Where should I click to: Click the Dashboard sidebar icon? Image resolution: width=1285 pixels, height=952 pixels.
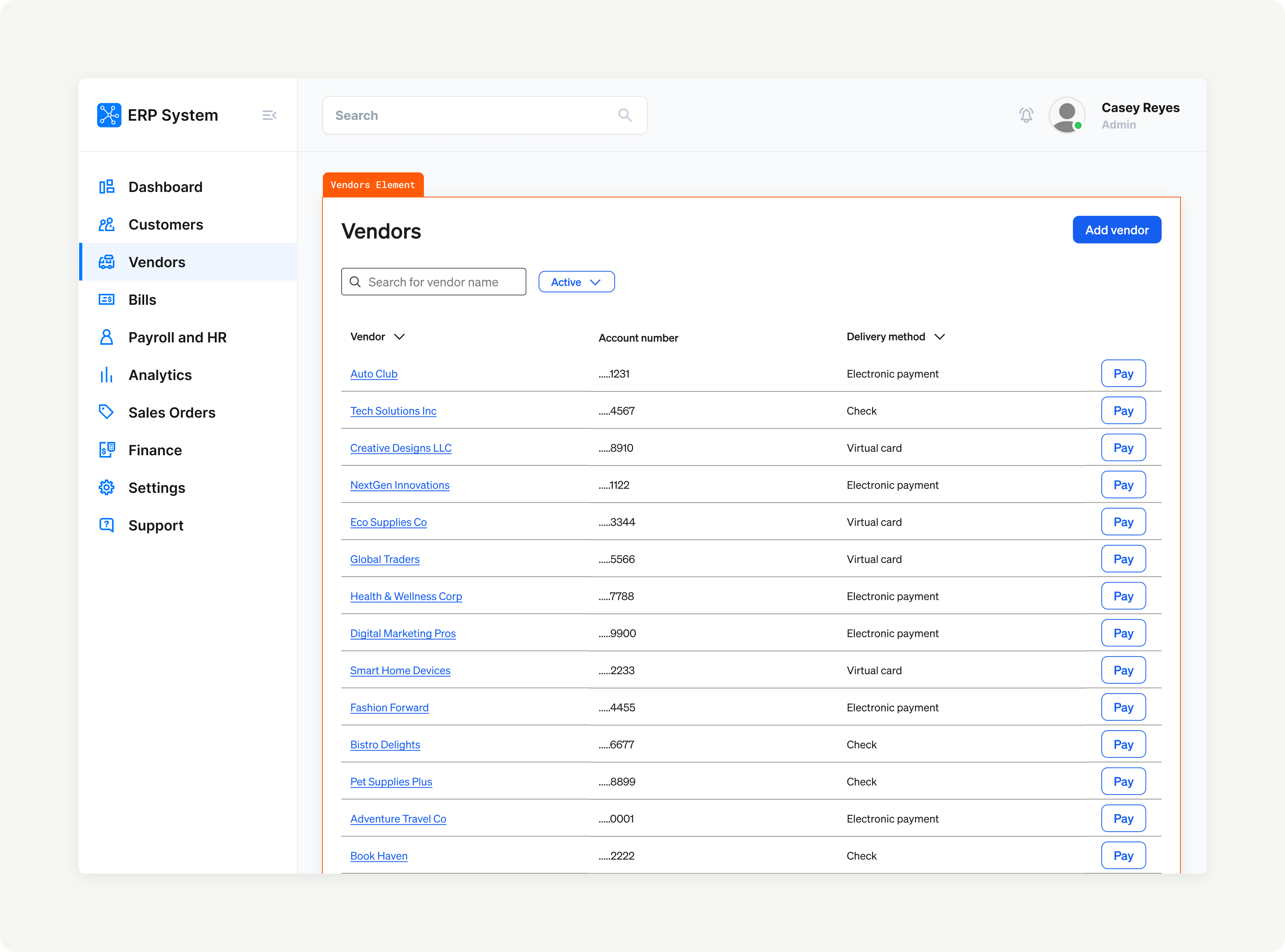(107, 187)
